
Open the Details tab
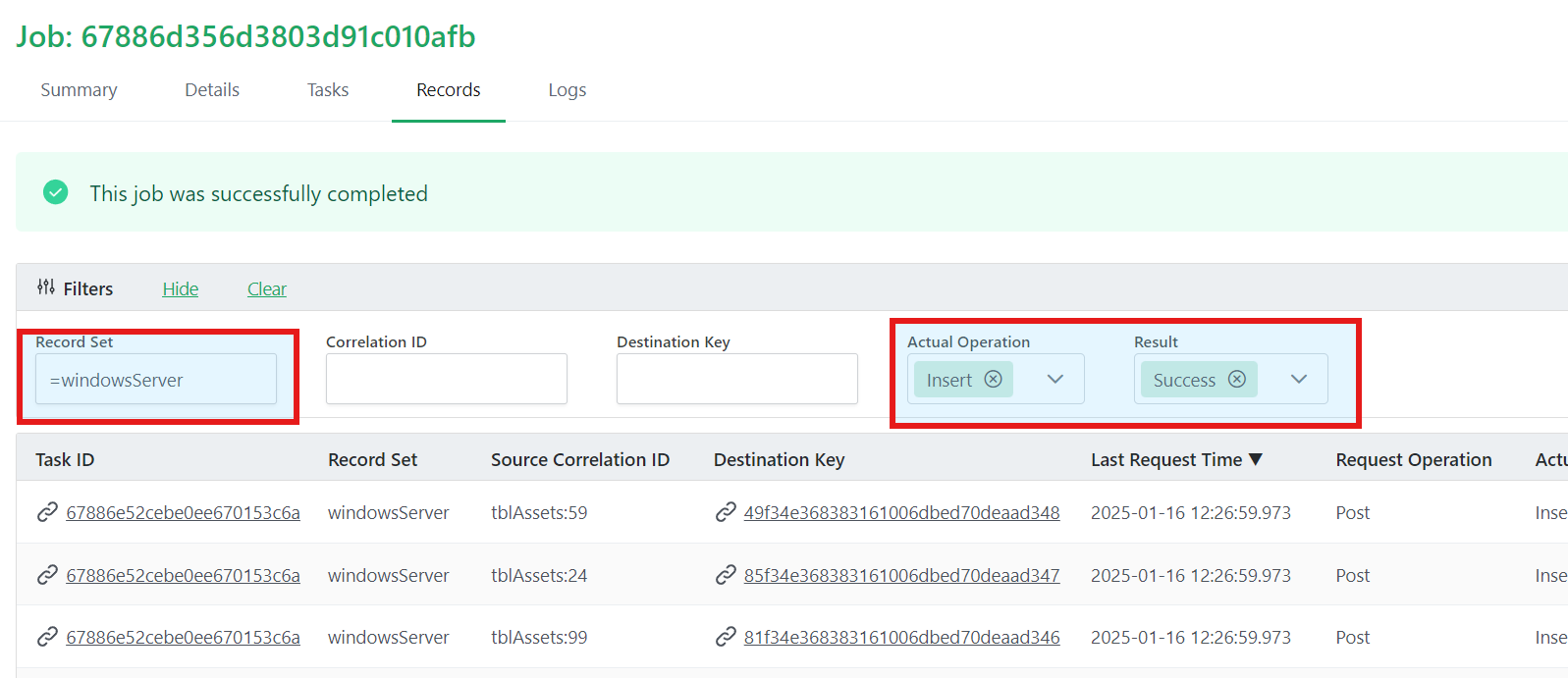click(x=212, y=90)
